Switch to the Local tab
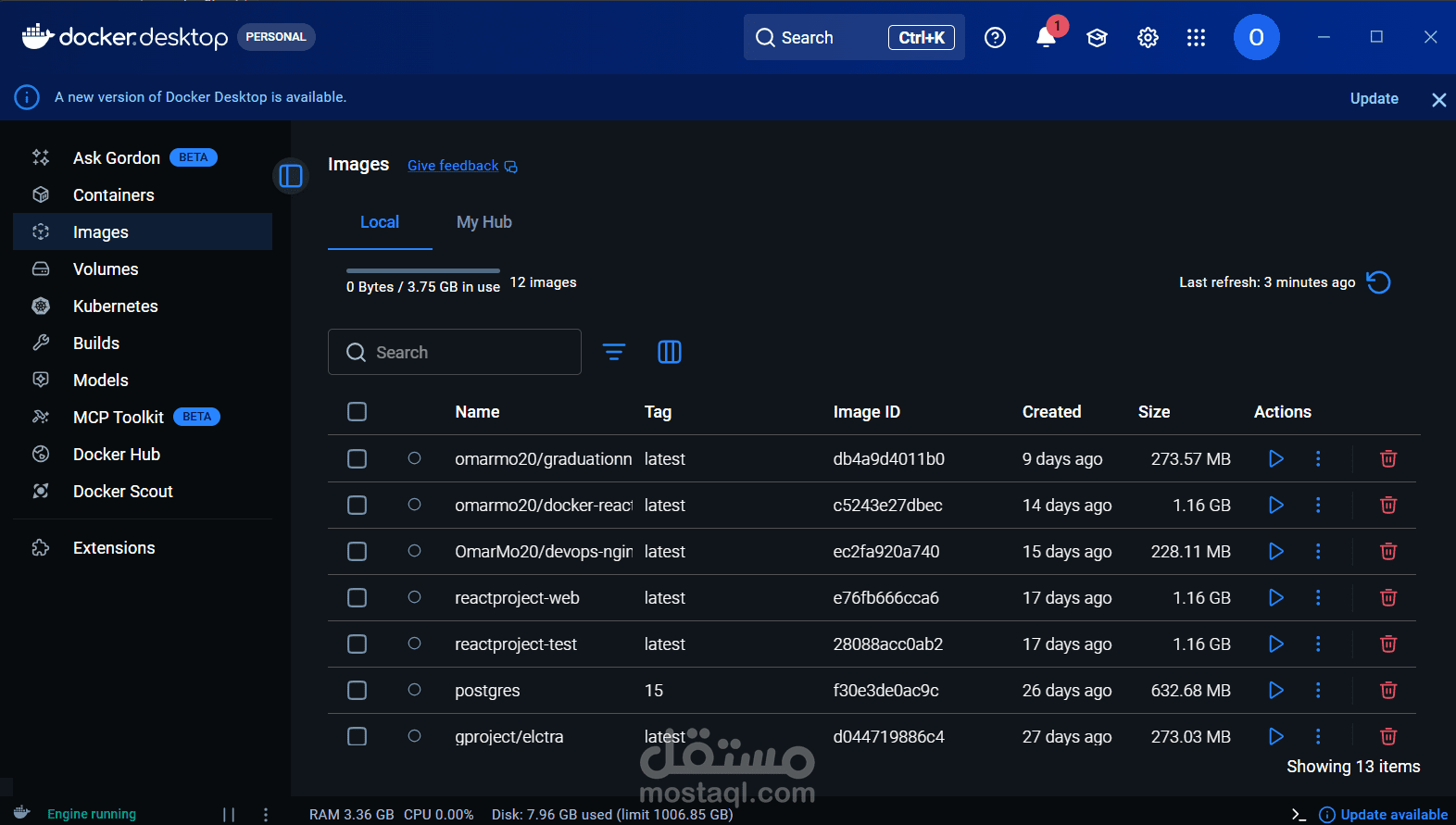The height and width of the screenshot is (825, 1456). [x=380, y=222]
